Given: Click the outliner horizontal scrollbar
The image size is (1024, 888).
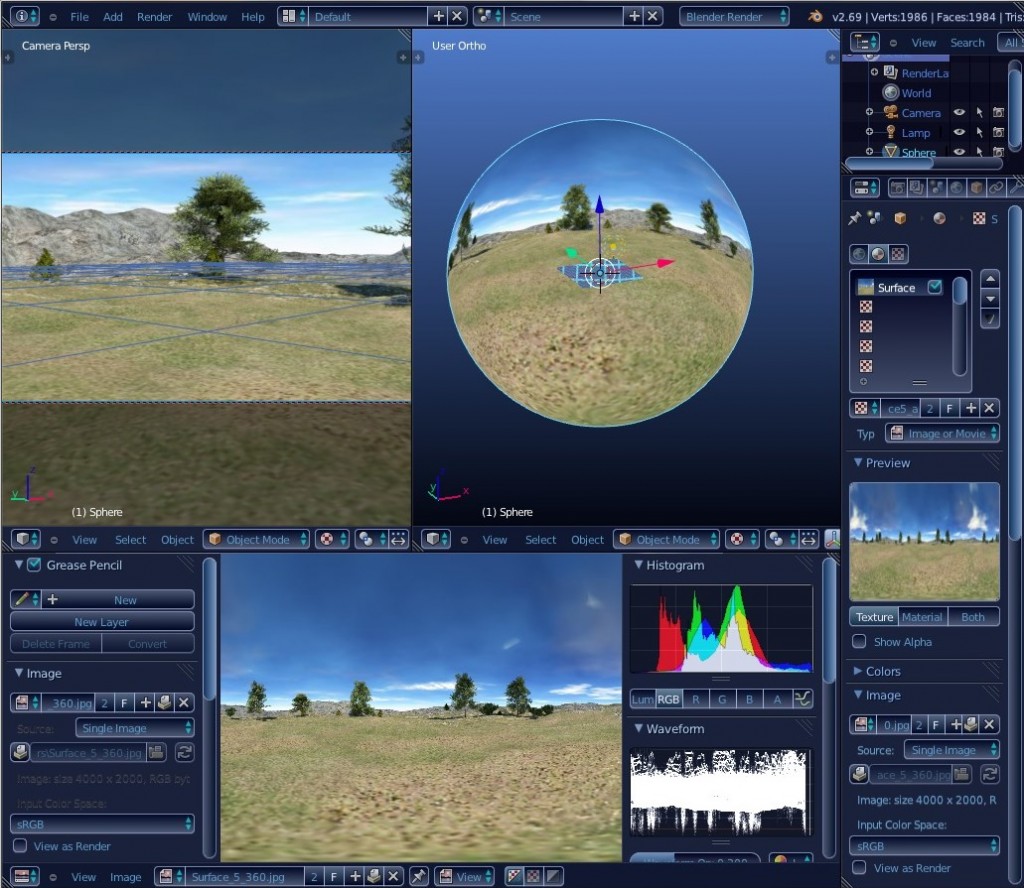Looking at the screenshot, I should (x=890, y=162).
